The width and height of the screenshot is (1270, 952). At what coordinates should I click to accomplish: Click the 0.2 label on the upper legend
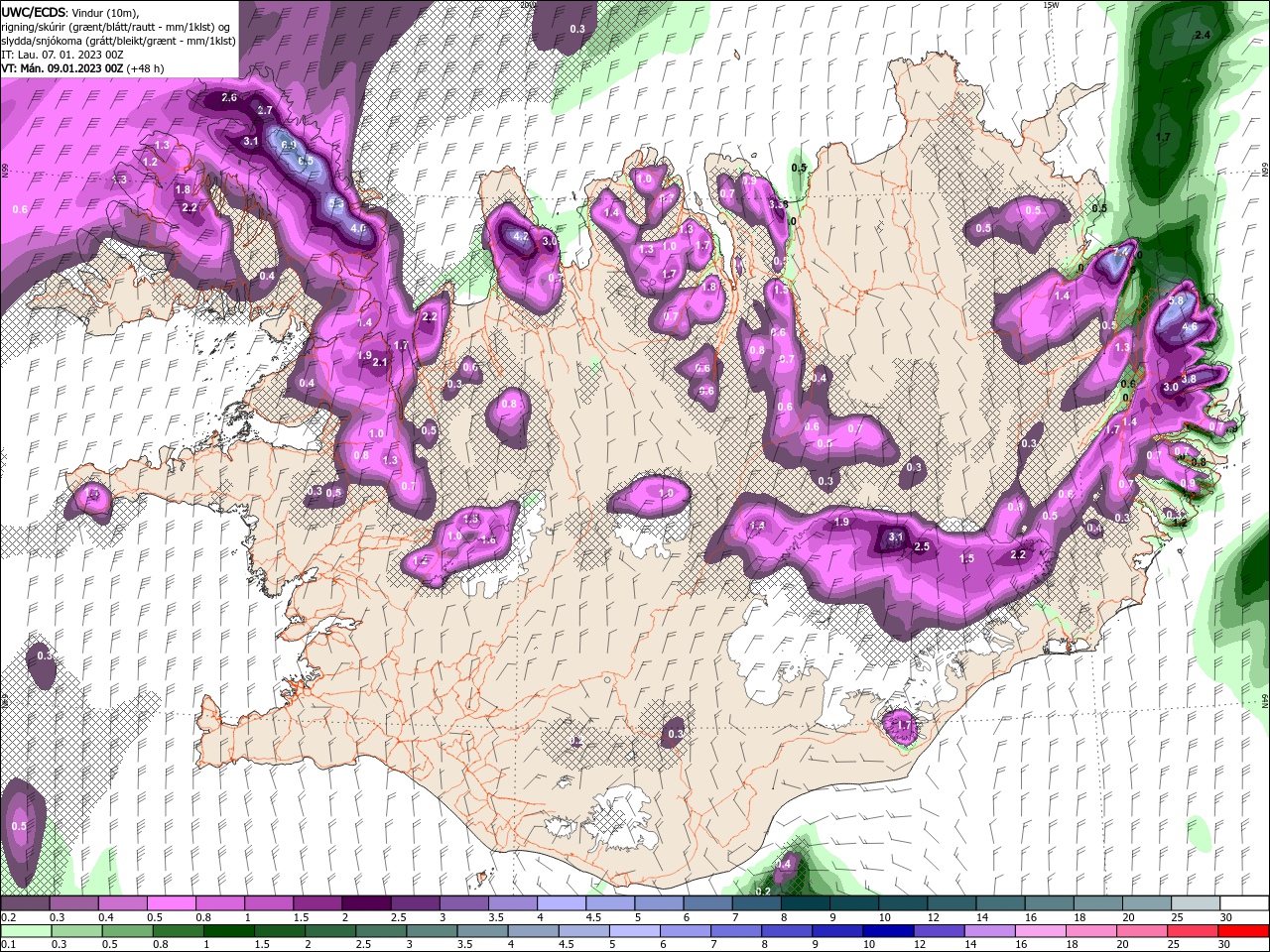click(x=7, y=917)
